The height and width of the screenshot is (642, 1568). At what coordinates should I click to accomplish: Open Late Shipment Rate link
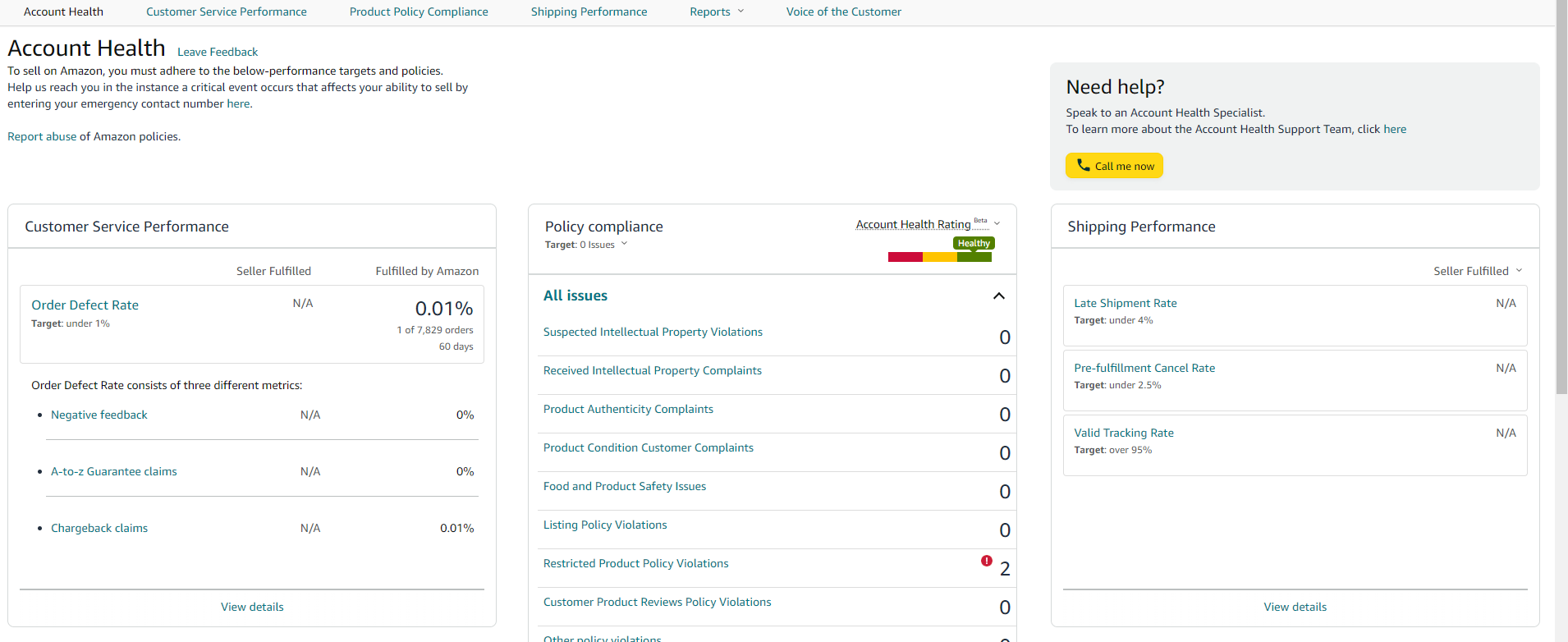[1126, 303]
